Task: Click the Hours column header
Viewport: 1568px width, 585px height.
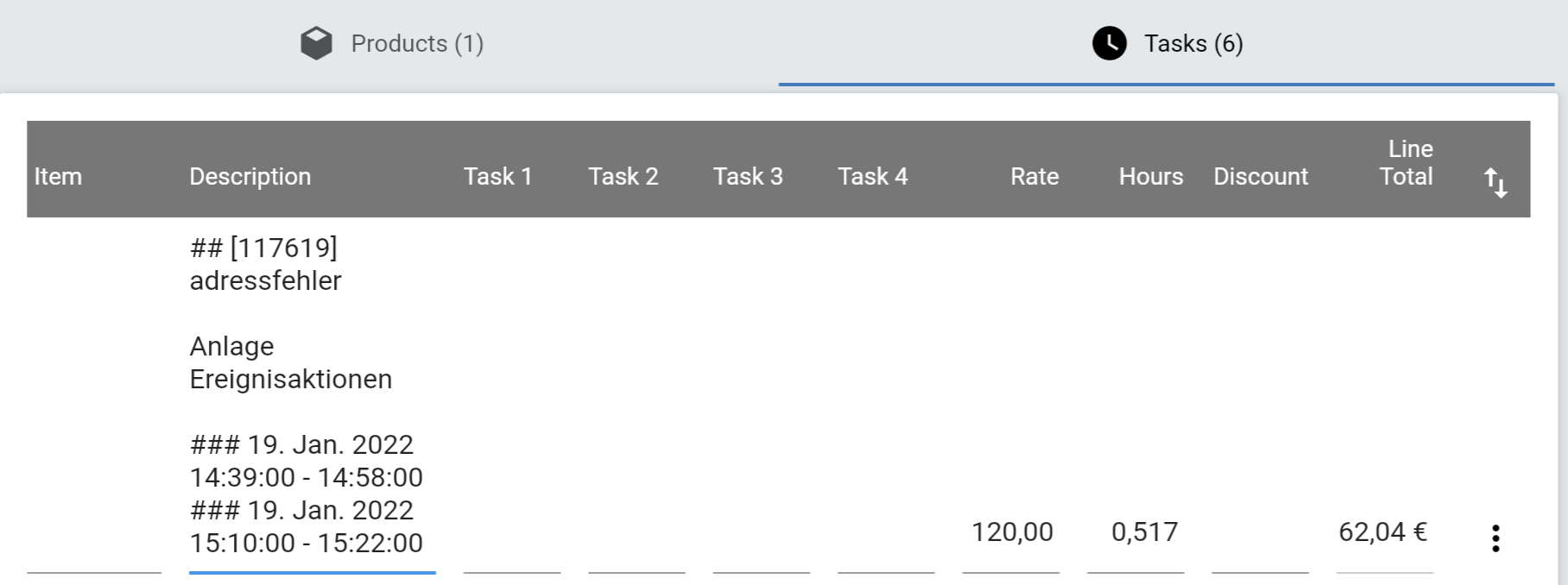Action: point(1151,176)
